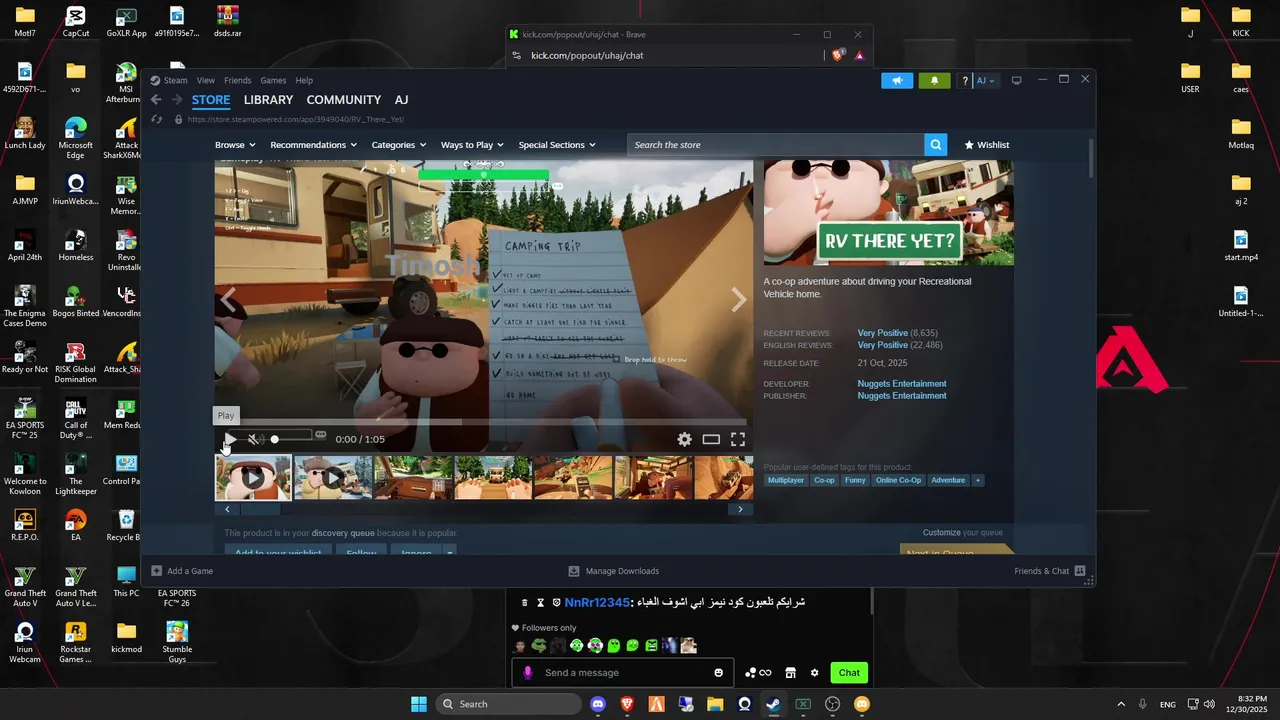The width and height of the screenshot is (1280, 720).
Task: Play the RV There Yet trailer video
Action: tap(230, 439)
